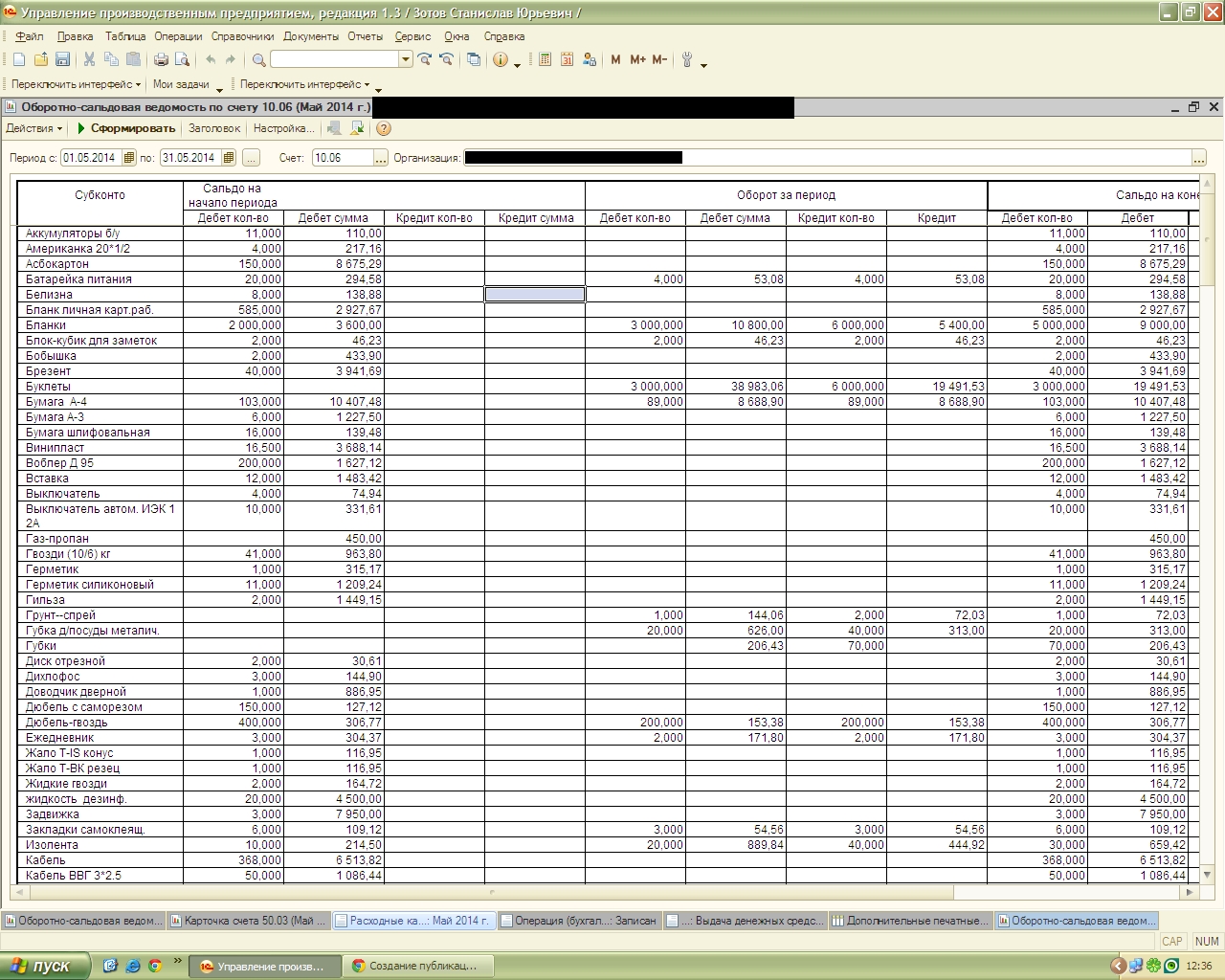Switch to Карточка счета 50.03 window tab
Image resolution: width=1225 pixels, height=980 pixels.
tap(248, 921)
